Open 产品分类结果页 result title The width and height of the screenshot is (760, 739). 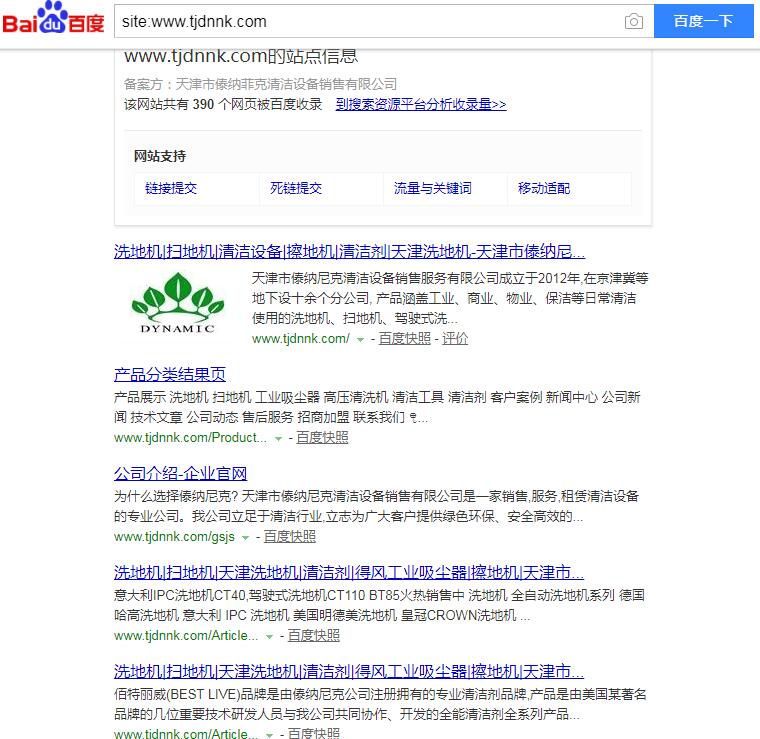point(170,375)
